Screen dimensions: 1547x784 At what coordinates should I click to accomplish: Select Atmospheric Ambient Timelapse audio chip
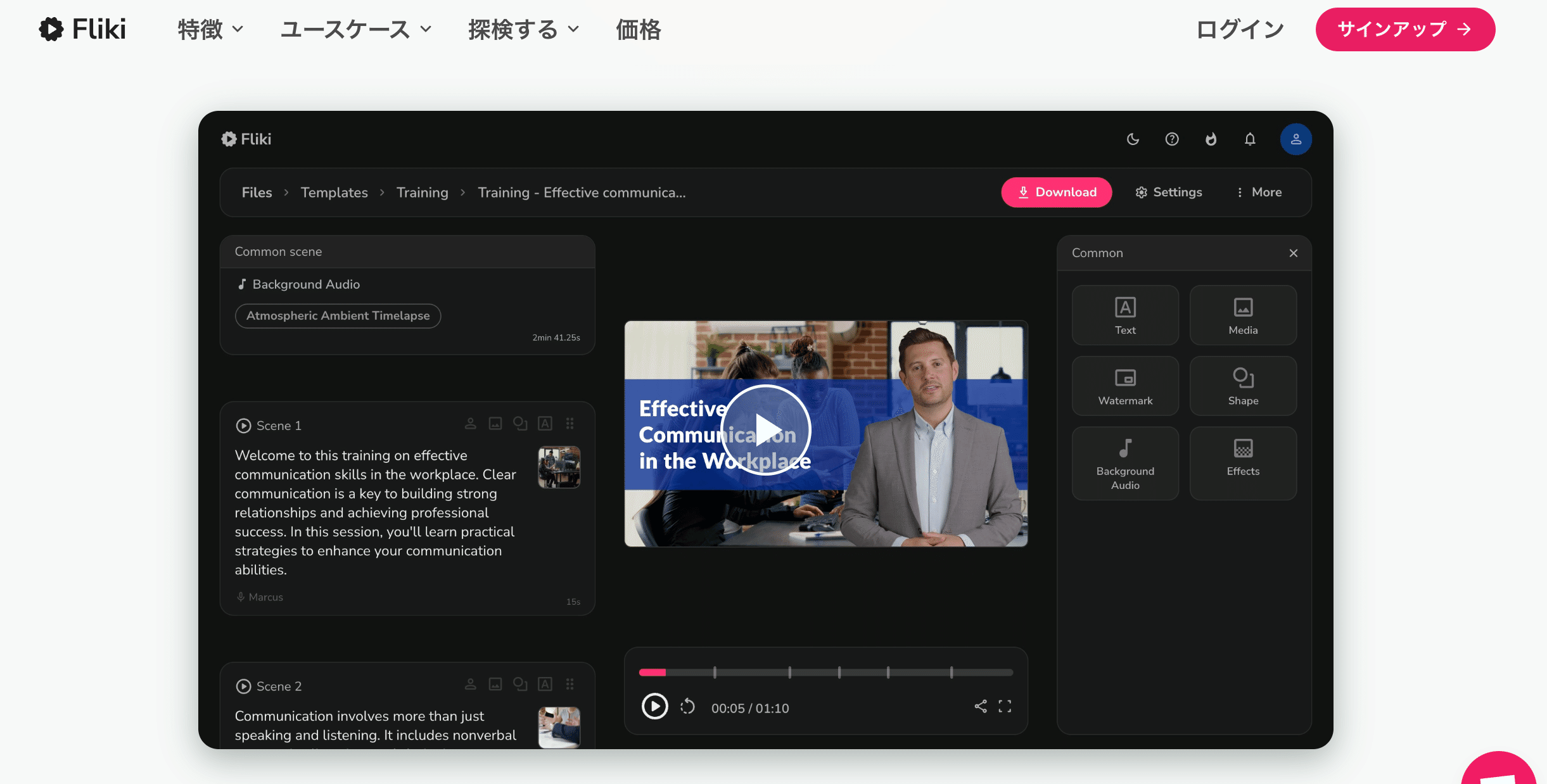[x=338, y=315]
